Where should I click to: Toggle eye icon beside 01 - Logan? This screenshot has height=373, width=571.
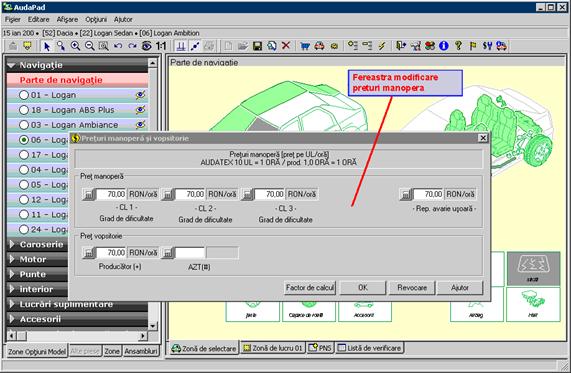pos(141,95)
